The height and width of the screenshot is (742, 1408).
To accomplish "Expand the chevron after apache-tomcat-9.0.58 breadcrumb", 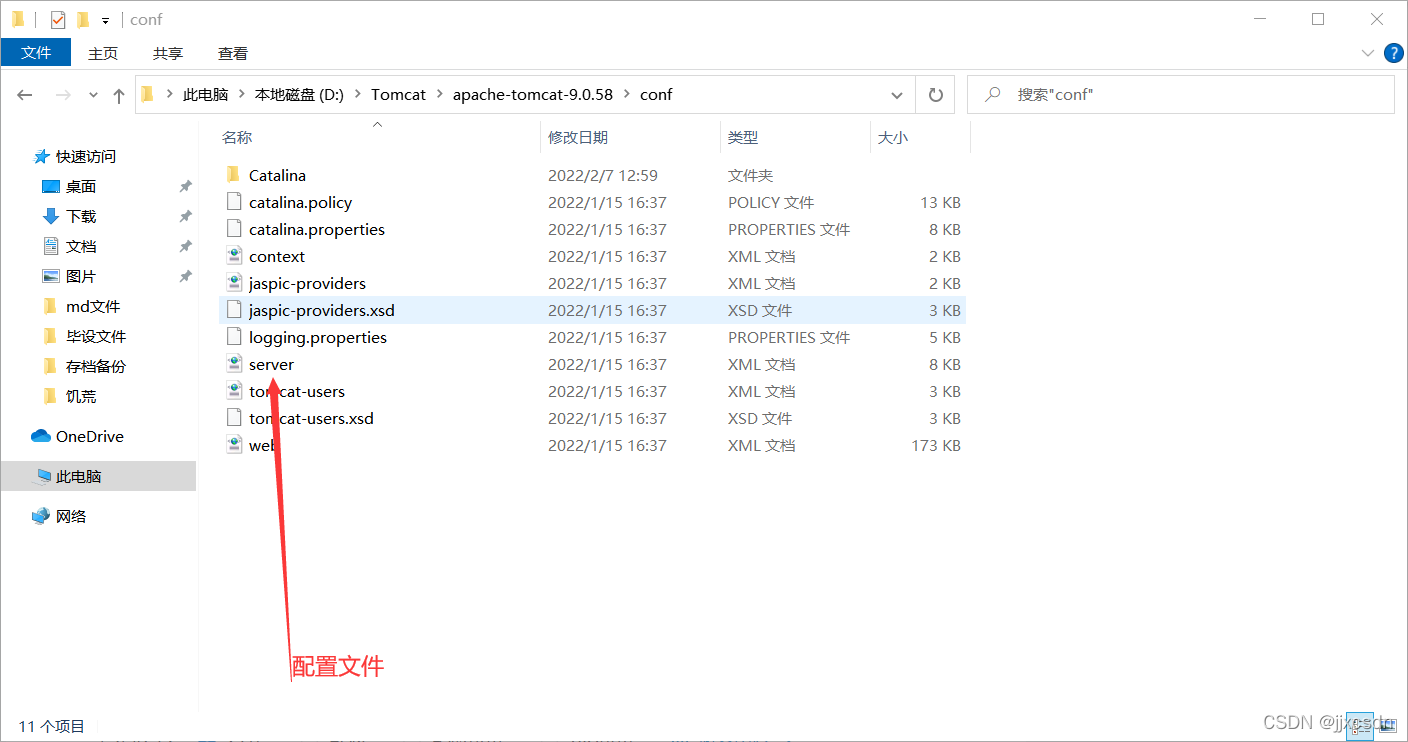I will pos(627,94).
